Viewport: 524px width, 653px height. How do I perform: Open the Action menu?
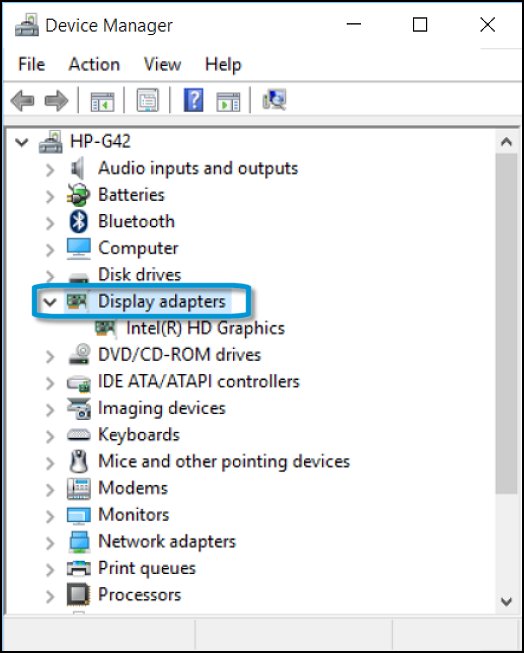94,65
